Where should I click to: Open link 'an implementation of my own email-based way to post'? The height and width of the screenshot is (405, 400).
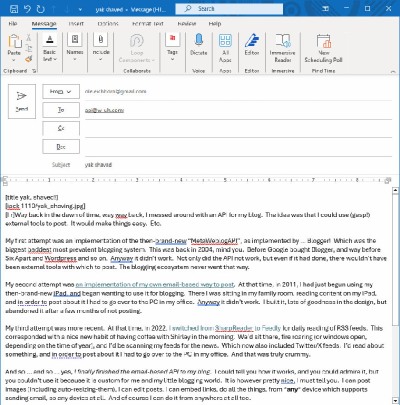155,284
